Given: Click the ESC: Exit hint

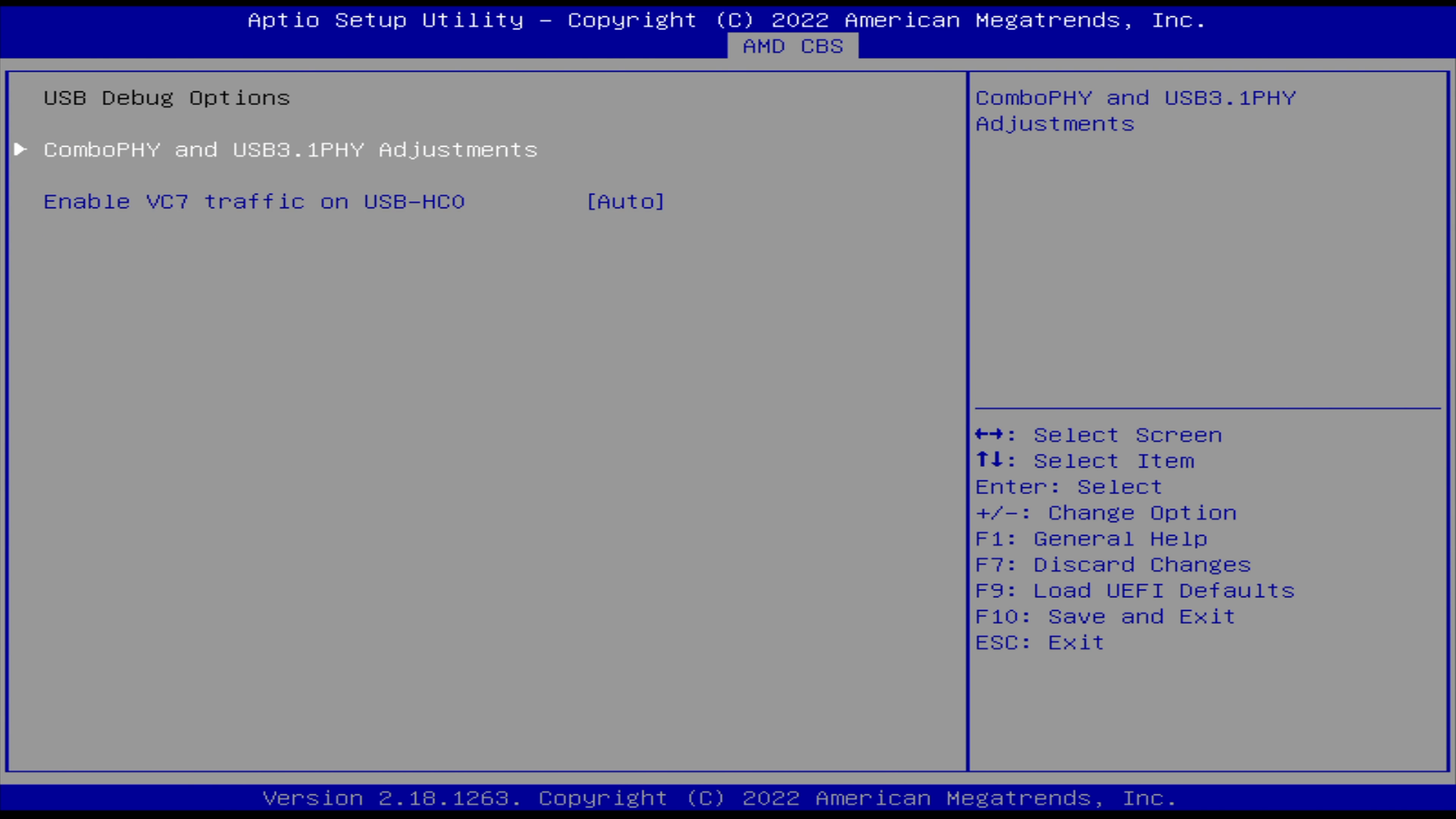Looking at the screenshot, I should (1040, 643).
